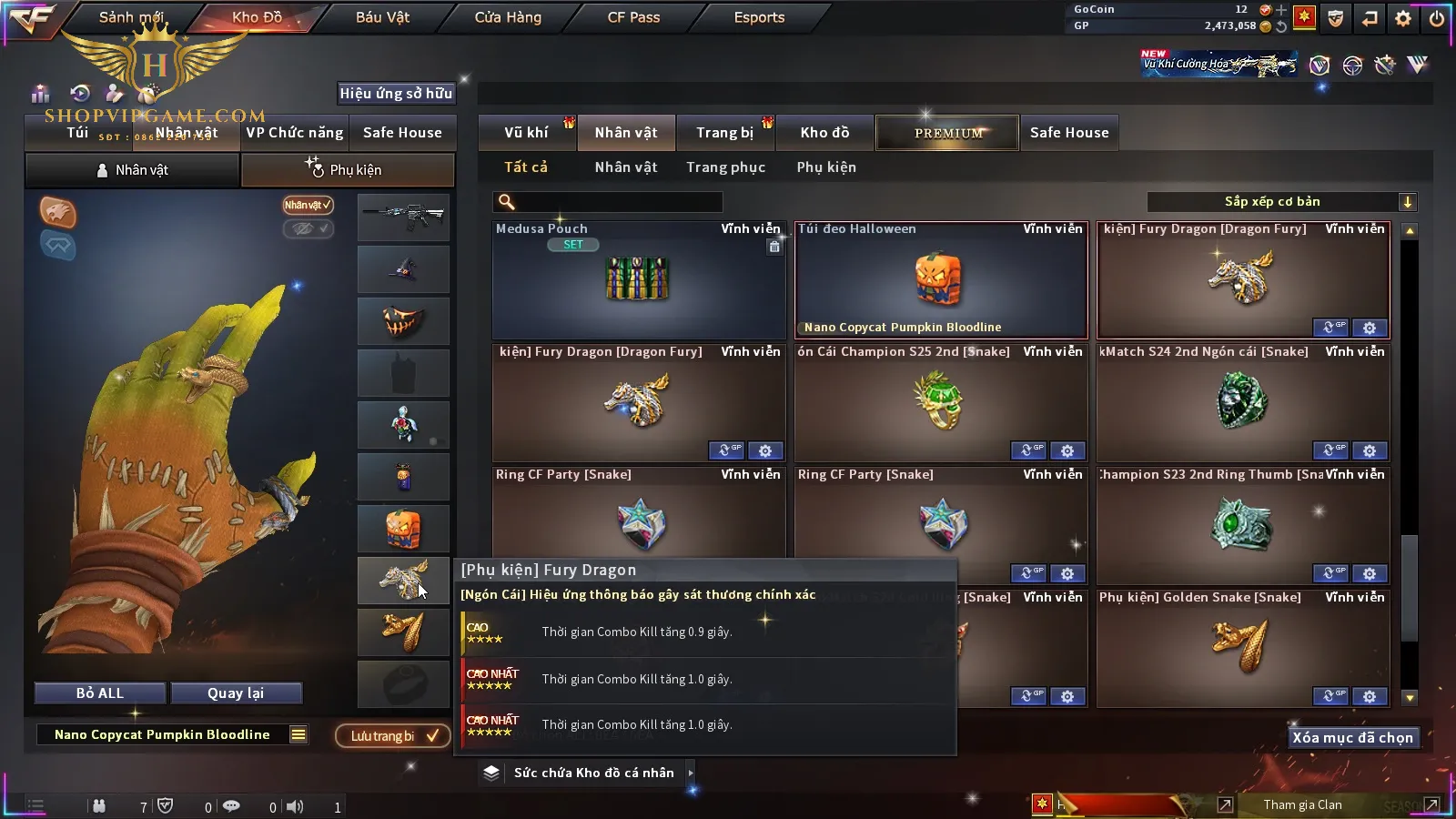Toggle the hidden-eye visibility checkbox
This screenshot has width=1456, height=819.
pyautogui.click(x=308, y=228)
